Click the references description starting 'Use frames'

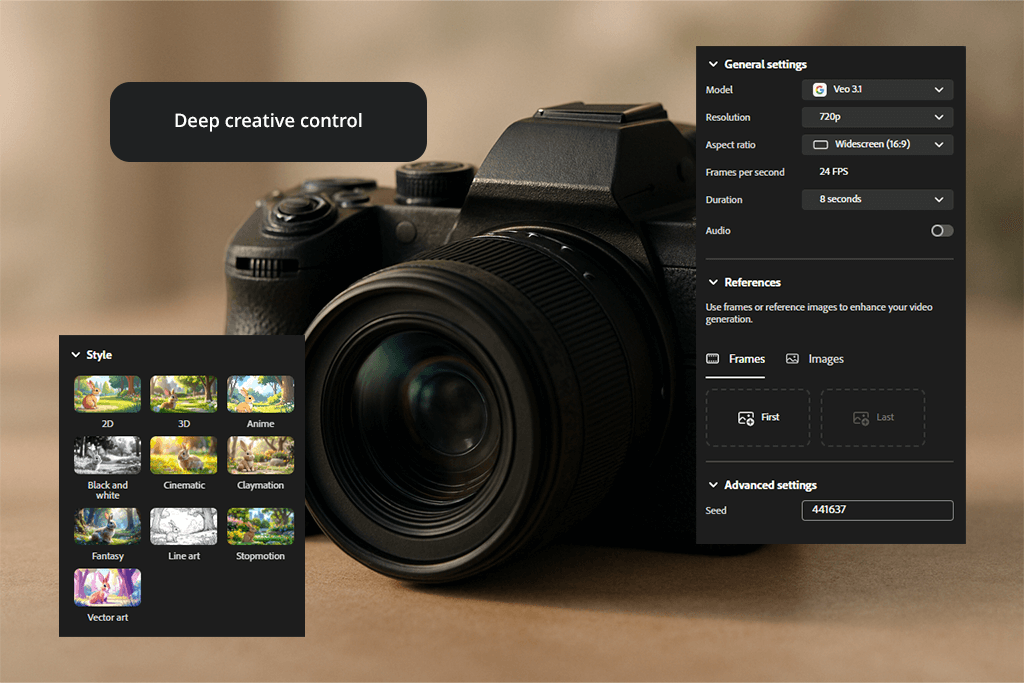pos(818,313)
